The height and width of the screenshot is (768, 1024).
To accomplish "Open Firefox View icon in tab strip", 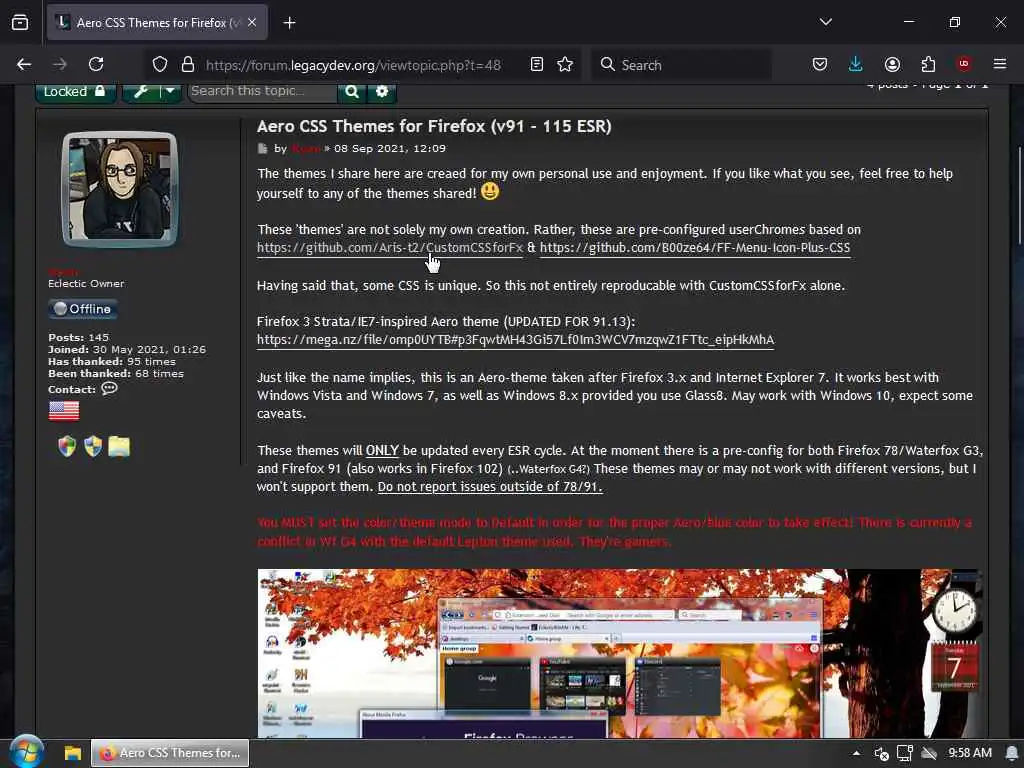I will (x=20, y=22).
